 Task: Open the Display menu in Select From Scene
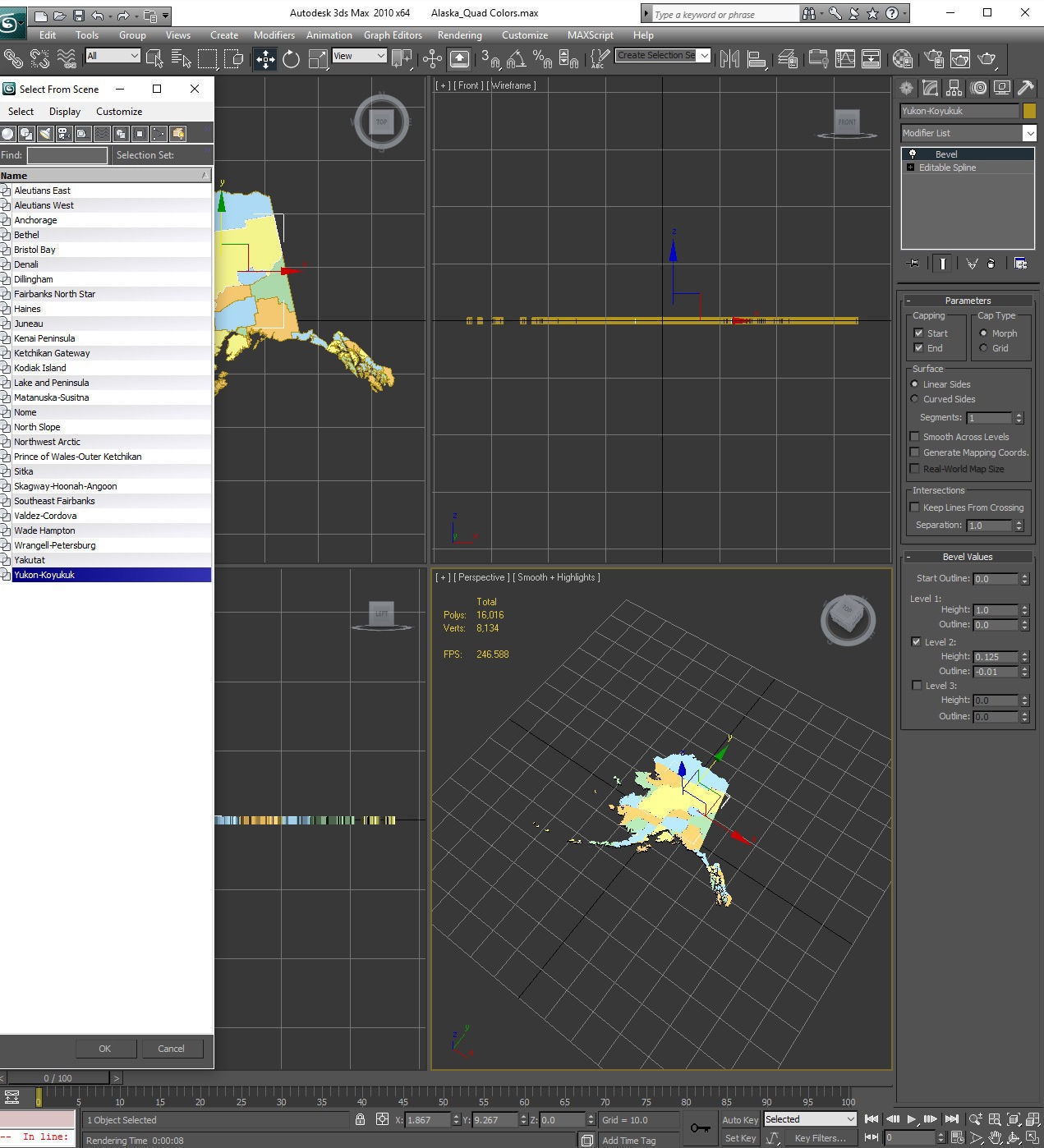65,112
